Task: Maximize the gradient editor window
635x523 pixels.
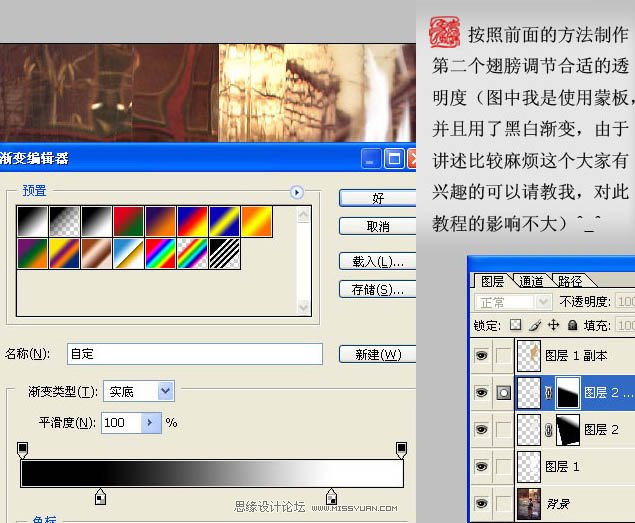Action: tap(394, 158)
